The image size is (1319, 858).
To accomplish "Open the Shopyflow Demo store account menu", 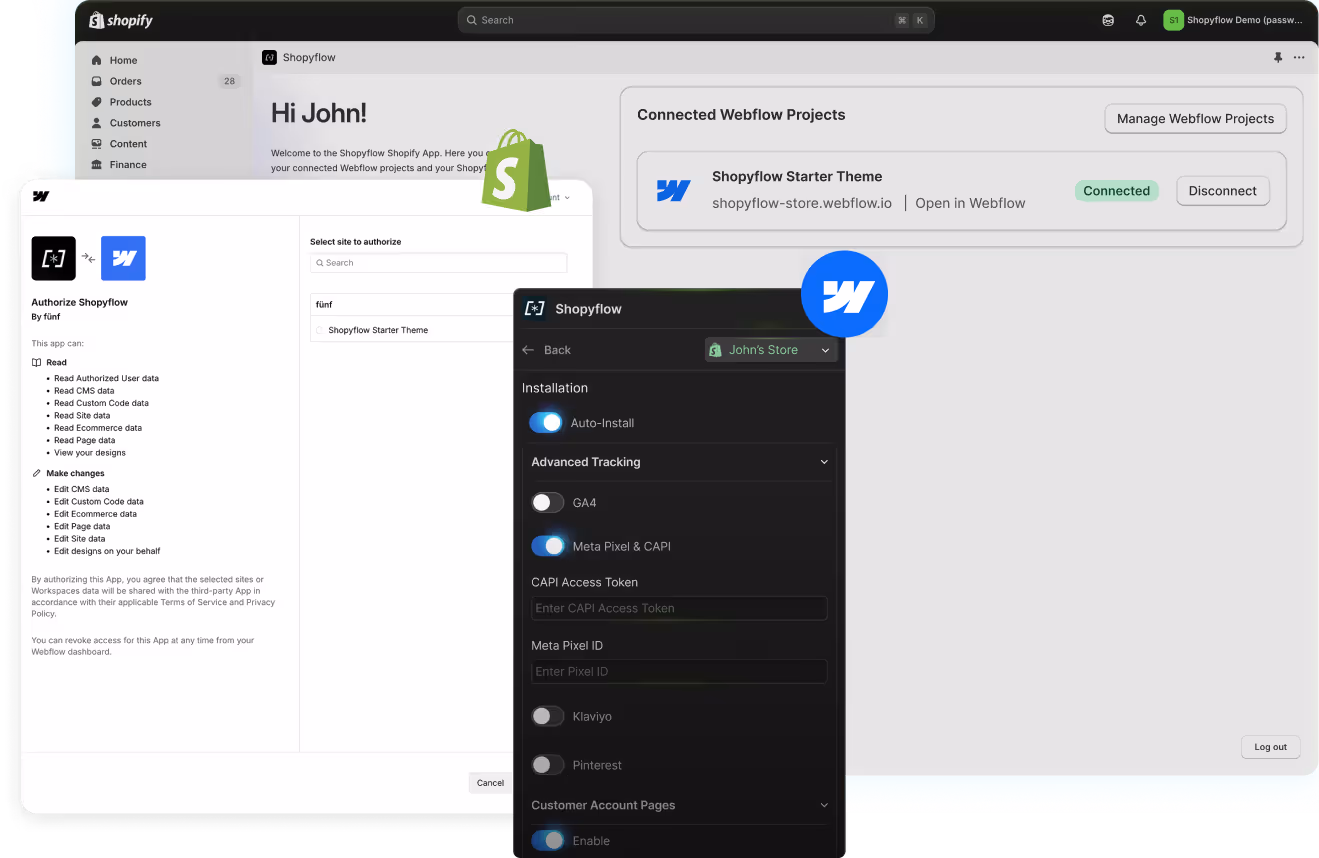I will [x=1233, y=20].
